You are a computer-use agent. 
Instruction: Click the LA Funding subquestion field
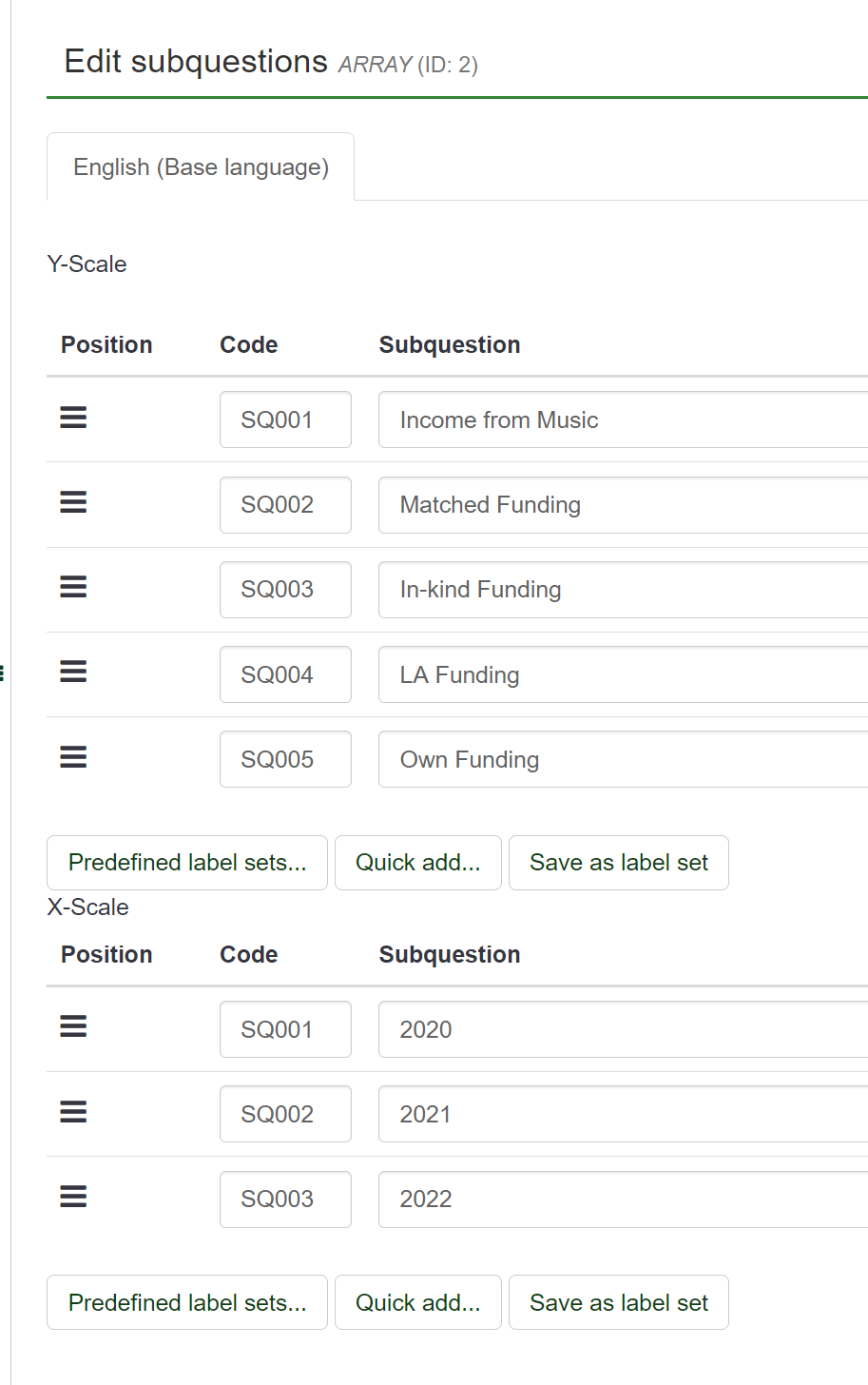pos(623,674)
